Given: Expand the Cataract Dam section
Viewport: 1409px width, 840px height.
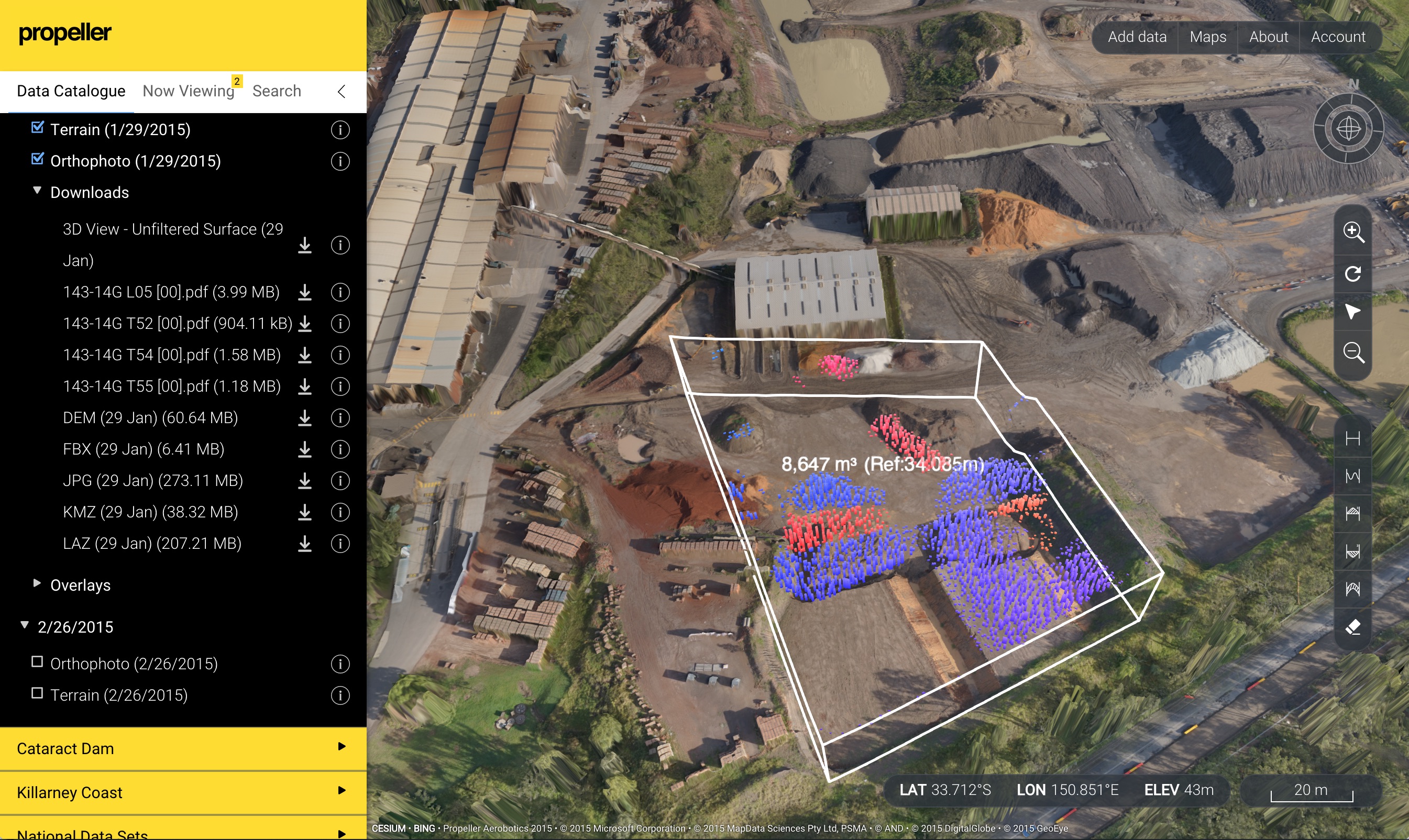Looking at the screenshot, I should pyautogui.click(x=183, y=749).
